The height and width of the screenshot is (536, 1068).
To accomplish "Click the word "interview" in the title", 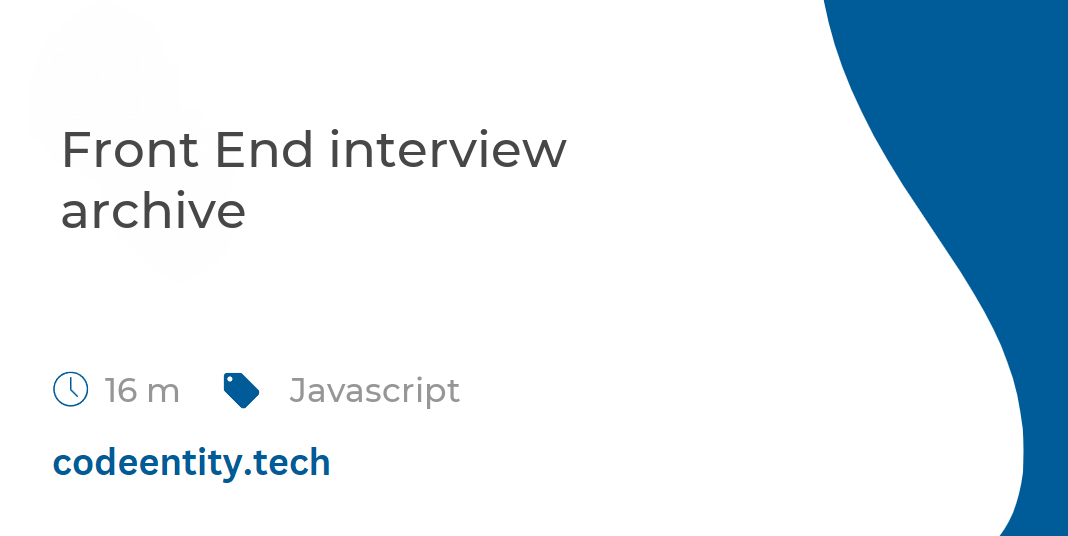I will pyautogui.click(x=448, y=150).
